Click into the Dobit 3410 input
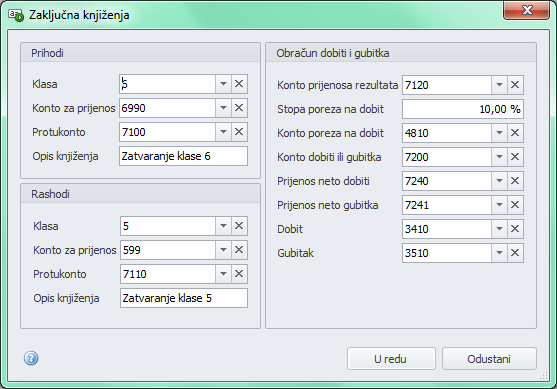The width and height of the screenshot is (557, 389). coord(447,229)
